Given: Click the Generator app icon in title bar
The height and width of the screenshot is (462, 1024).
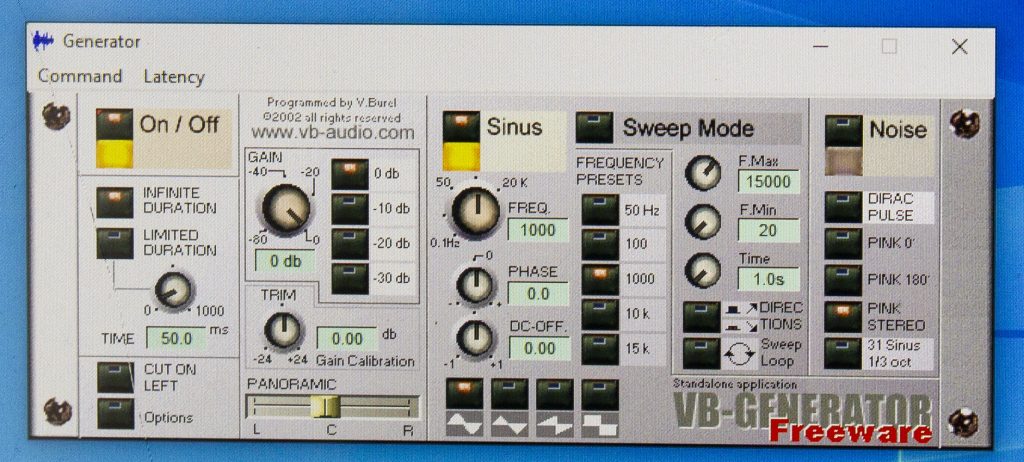Looking at the screenshot, I should [43, 42].
